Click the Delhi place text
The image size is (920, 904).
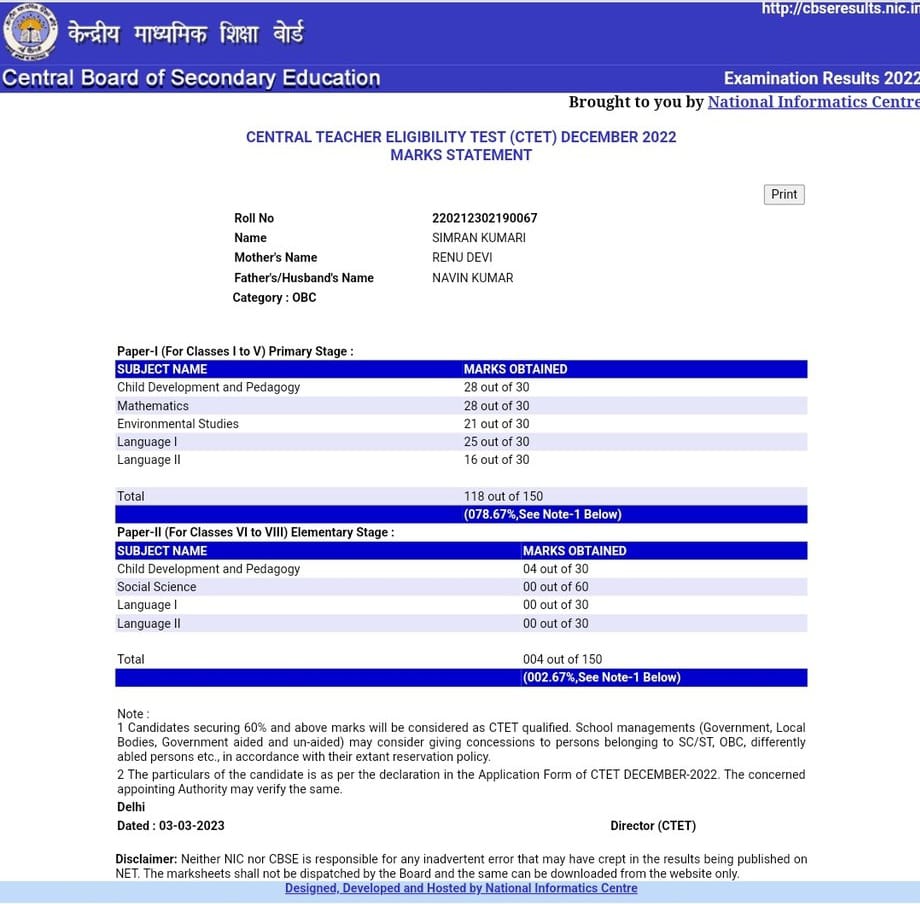[x=131, y=807]
